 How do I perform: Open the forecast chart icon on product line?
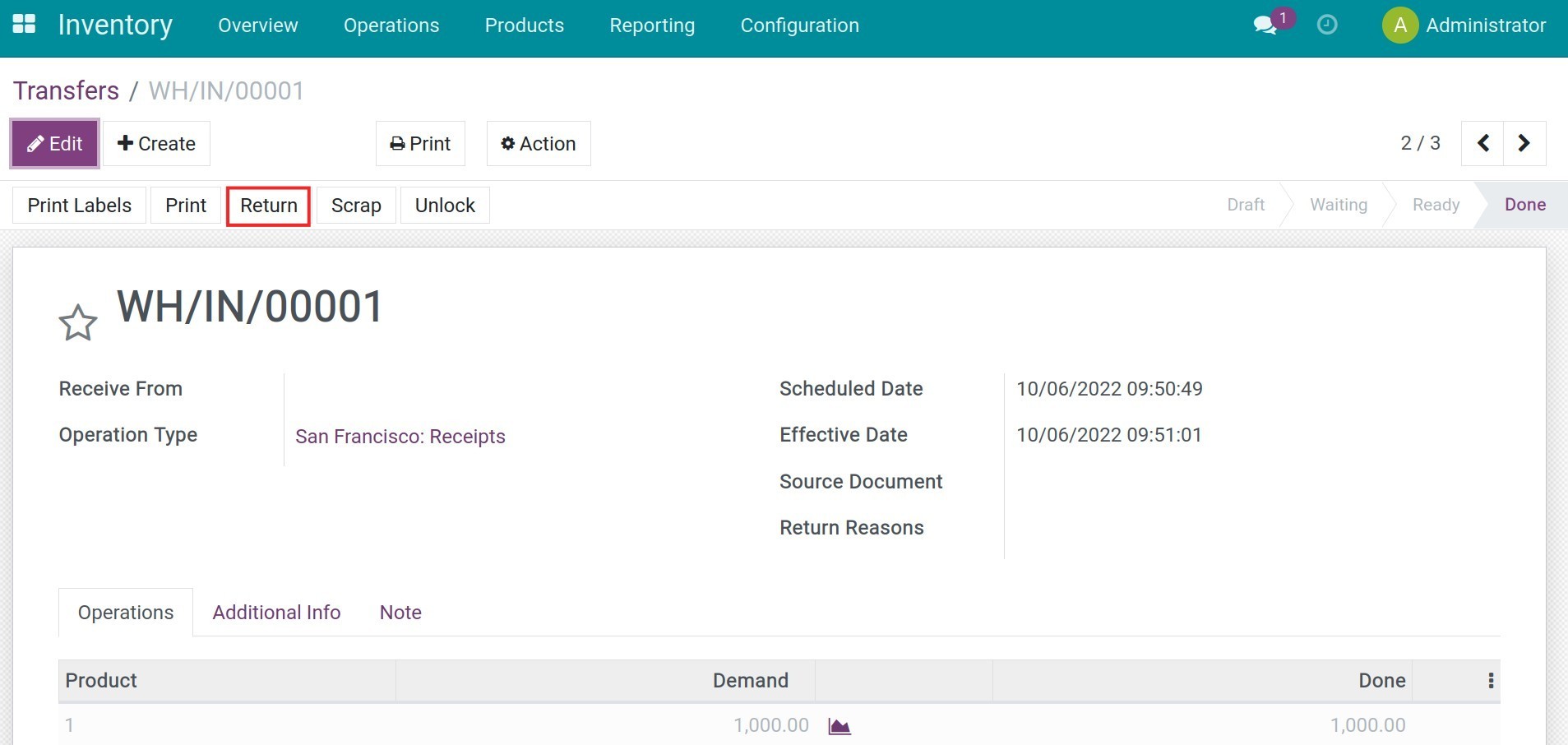838,725
